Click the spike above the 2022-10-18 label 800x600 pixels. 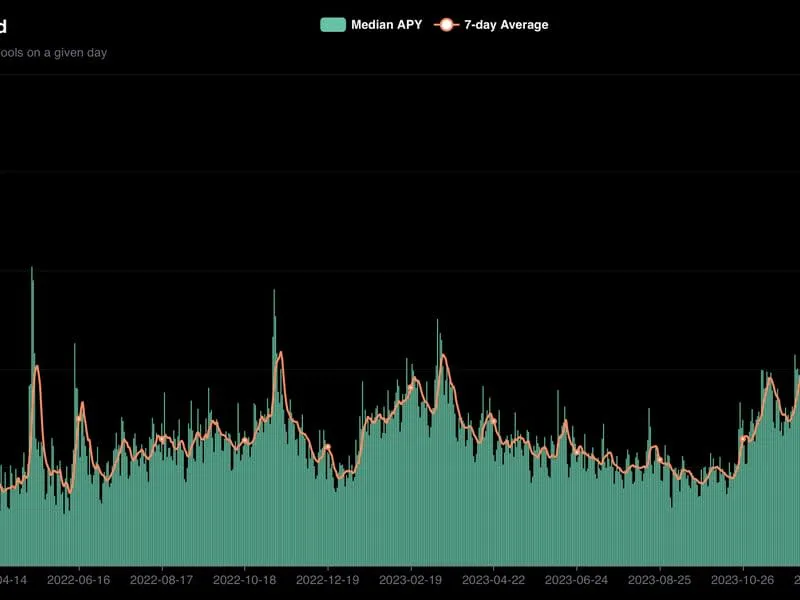click(x=274, y=290)
